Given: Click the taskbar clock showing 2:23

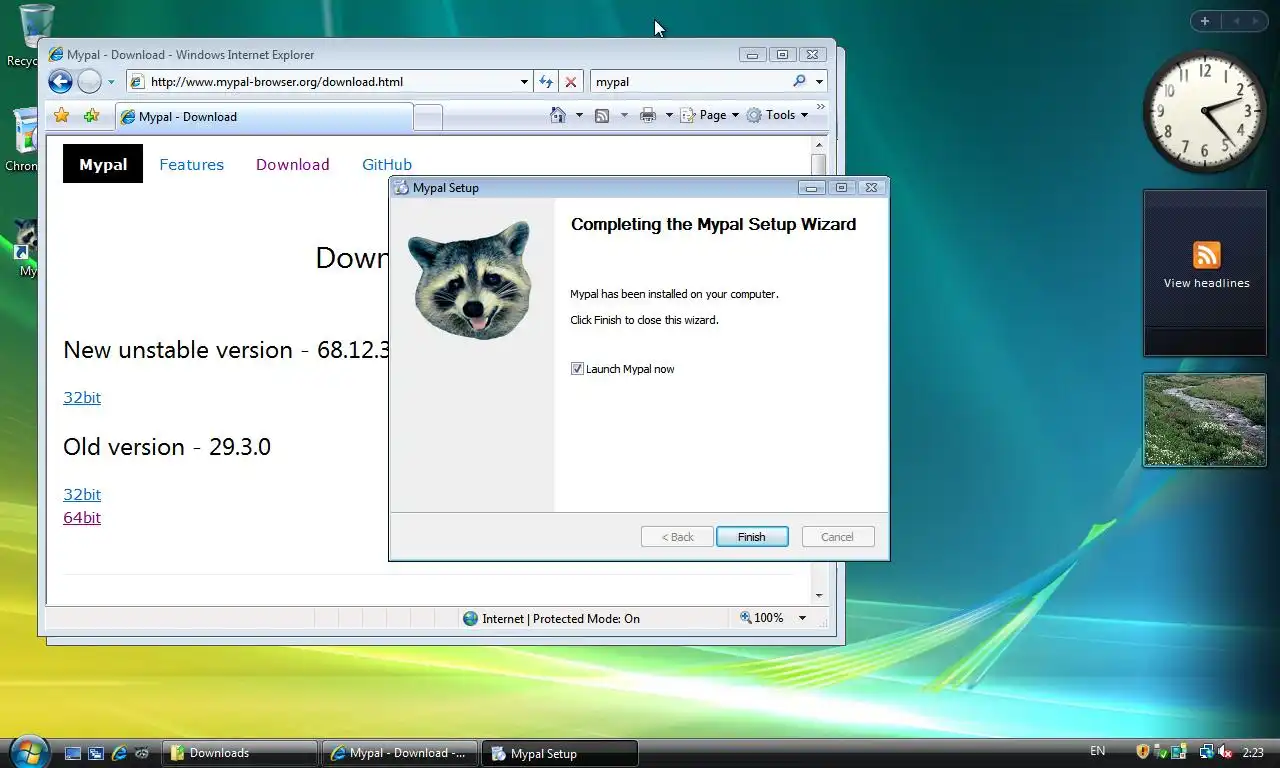Looking at the screenshot, I should click(1253, 752).
